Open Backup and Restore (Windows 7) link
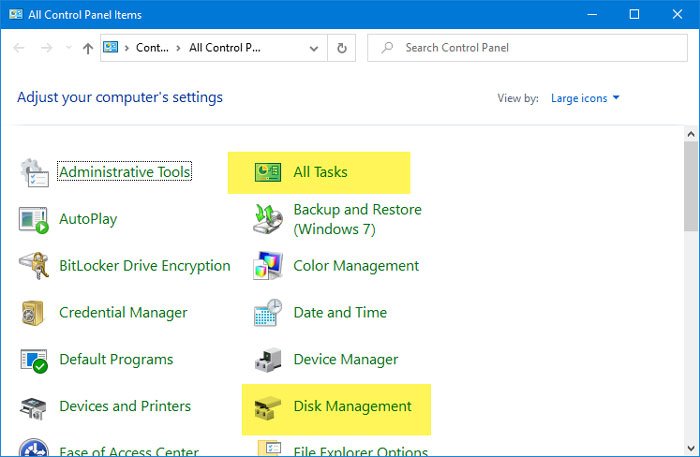 (x=357, y=219)
